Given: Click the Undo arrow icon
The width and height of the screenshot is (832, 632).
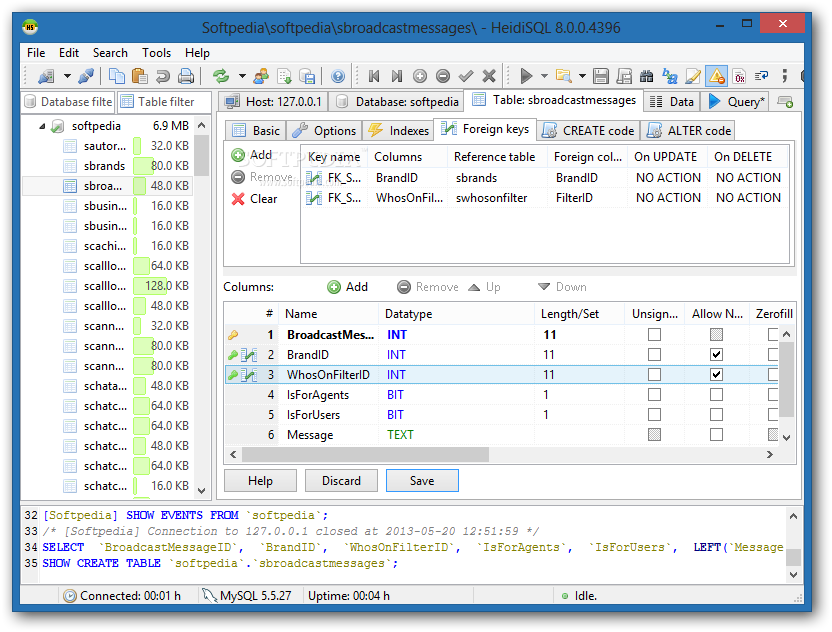Looking at the screenshot, I should point(162,76).
